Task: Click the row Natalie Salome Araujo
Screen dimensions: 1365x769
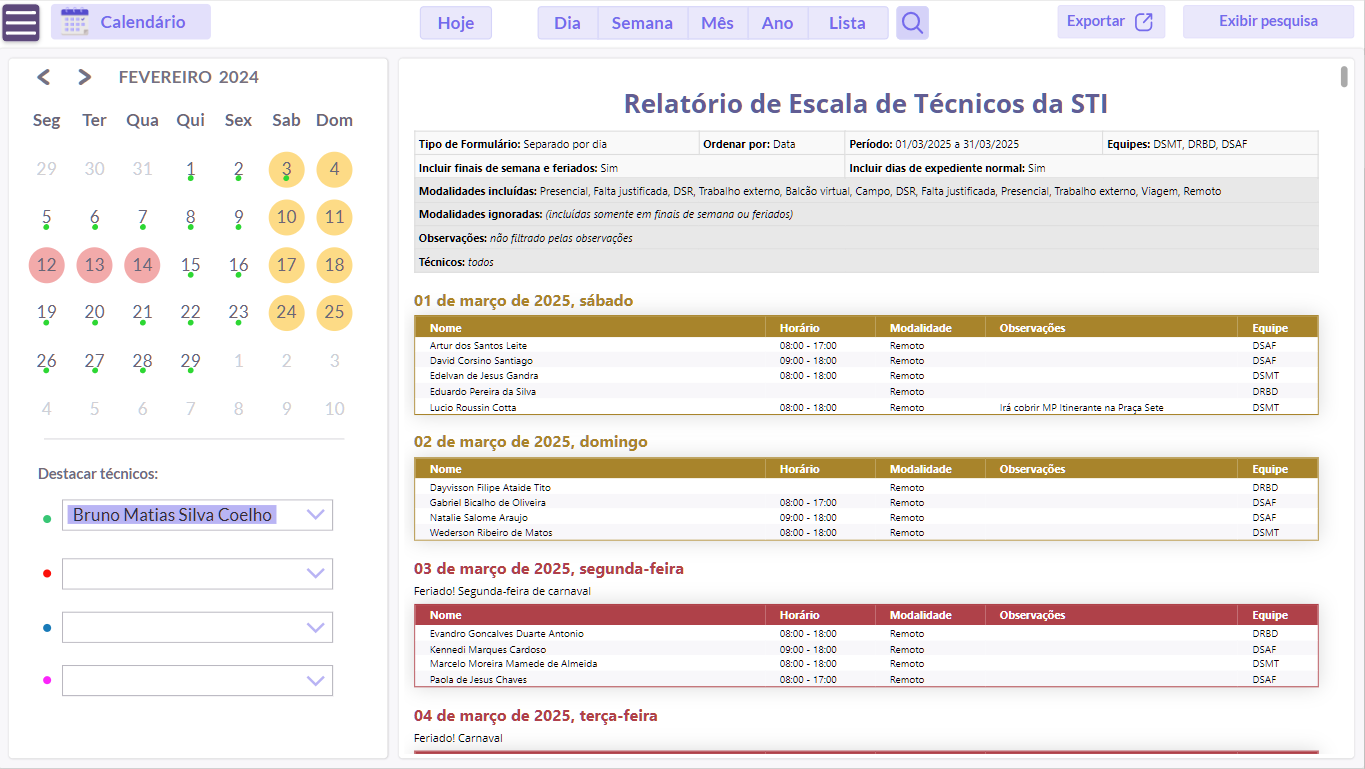Action: pyautogui.click(x=866, y=518)
